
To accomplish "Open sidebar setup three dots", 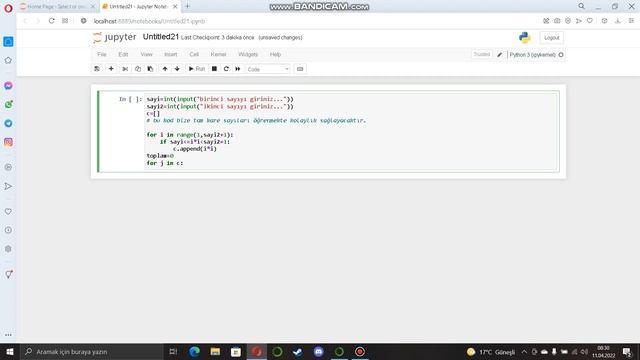I will [x=8, y=335].
